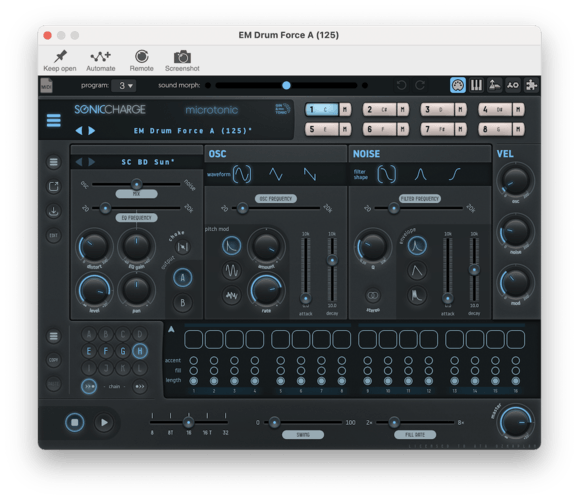Viewport: 579px width, 500px height.
Task: Select drum channel 4 tab
Action: 495,109
